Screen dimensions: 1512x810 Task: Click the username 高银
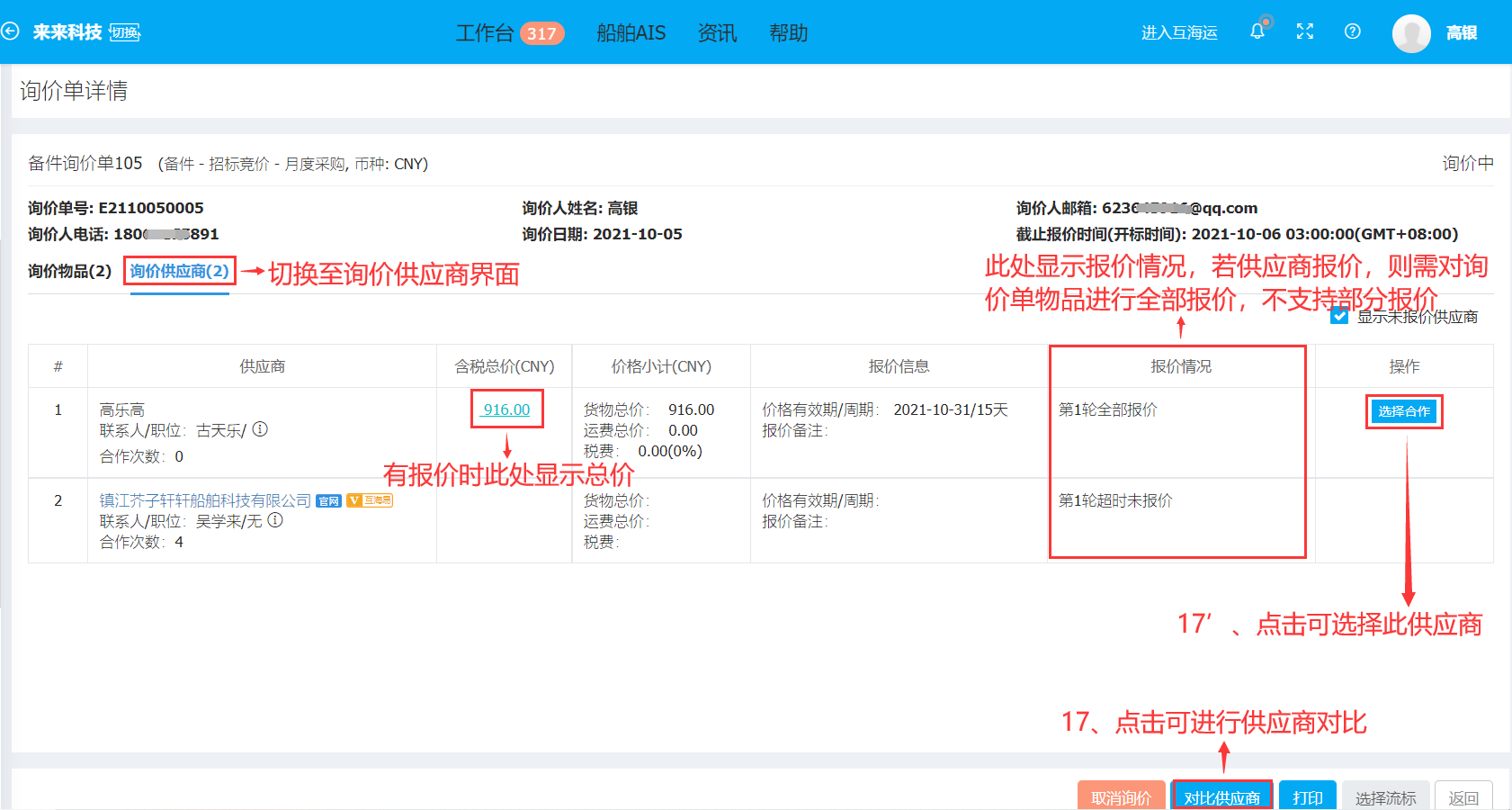pyautogui.click(x=1462, y=32)
